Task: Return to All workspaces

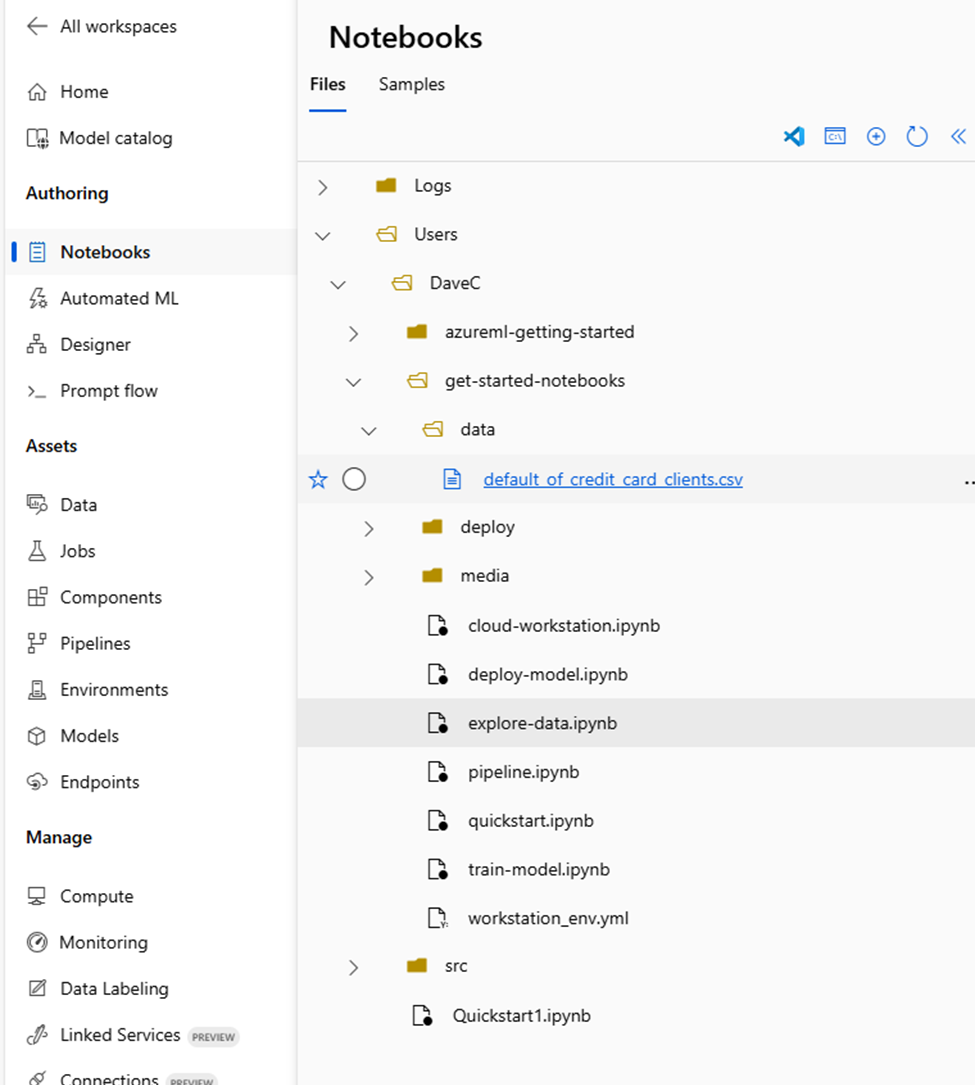Action: tap(118, 26)
